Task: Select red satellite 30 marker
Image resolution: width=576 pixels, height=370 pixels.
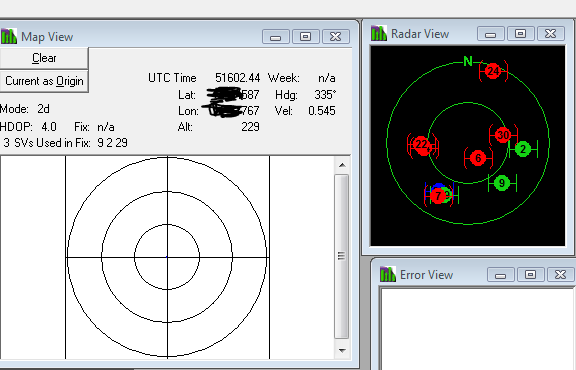Action: 503,135
